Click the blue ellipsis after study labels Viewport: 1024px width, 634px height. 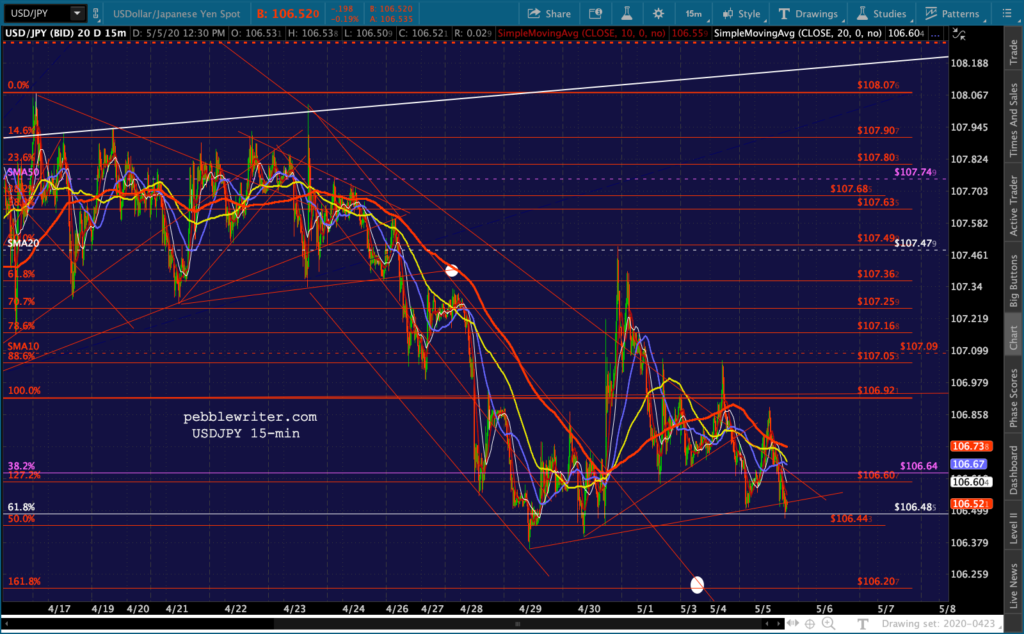tap(936, 33)
